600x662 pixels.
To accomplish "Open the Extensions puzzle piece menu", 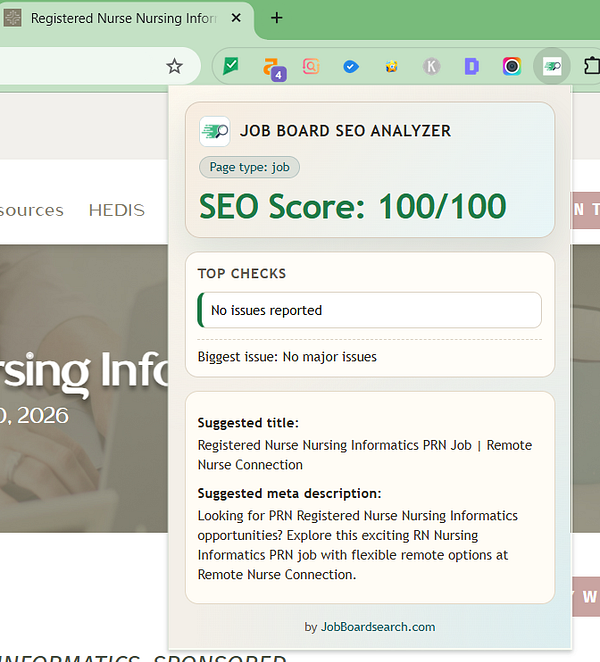I will pyautogui.click(x=592, y=66).
